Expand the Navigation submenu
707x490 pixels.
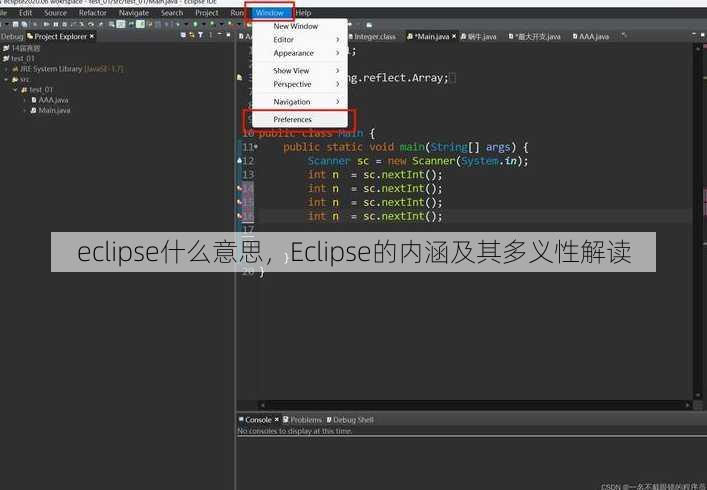(x=299, y=102)
